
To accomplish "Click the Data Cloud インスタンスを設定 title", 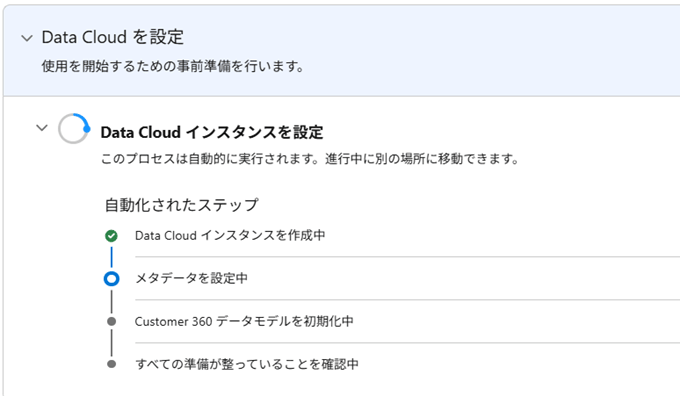I will click(x=212, y=132).
